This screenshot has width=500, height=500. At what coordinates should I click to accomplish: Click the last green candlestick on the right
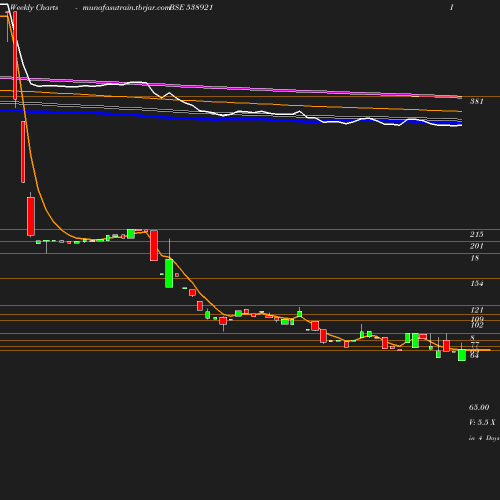click(462, 355)
